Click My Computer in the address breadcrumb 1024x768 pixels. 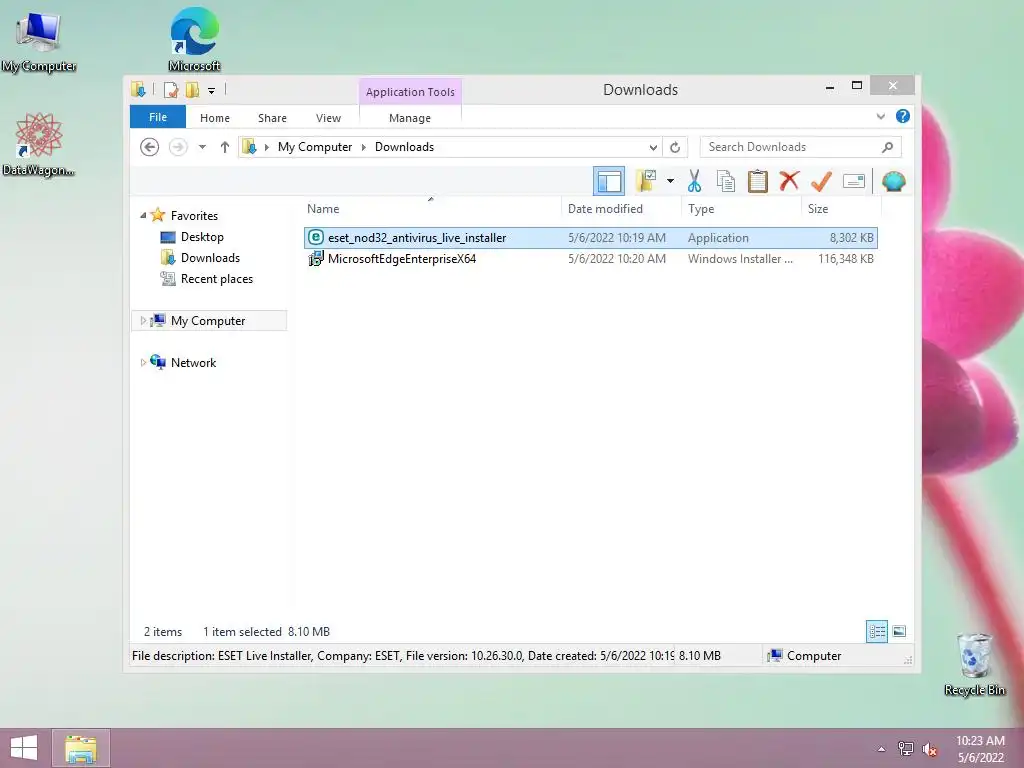[315, 147]
